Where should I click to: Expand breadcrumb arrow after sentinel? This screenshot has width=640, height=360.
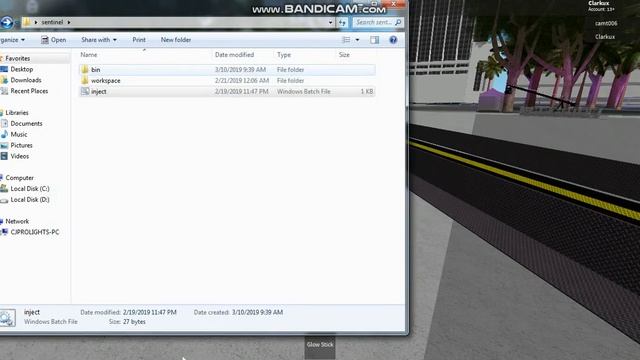[x=69, y=22]
